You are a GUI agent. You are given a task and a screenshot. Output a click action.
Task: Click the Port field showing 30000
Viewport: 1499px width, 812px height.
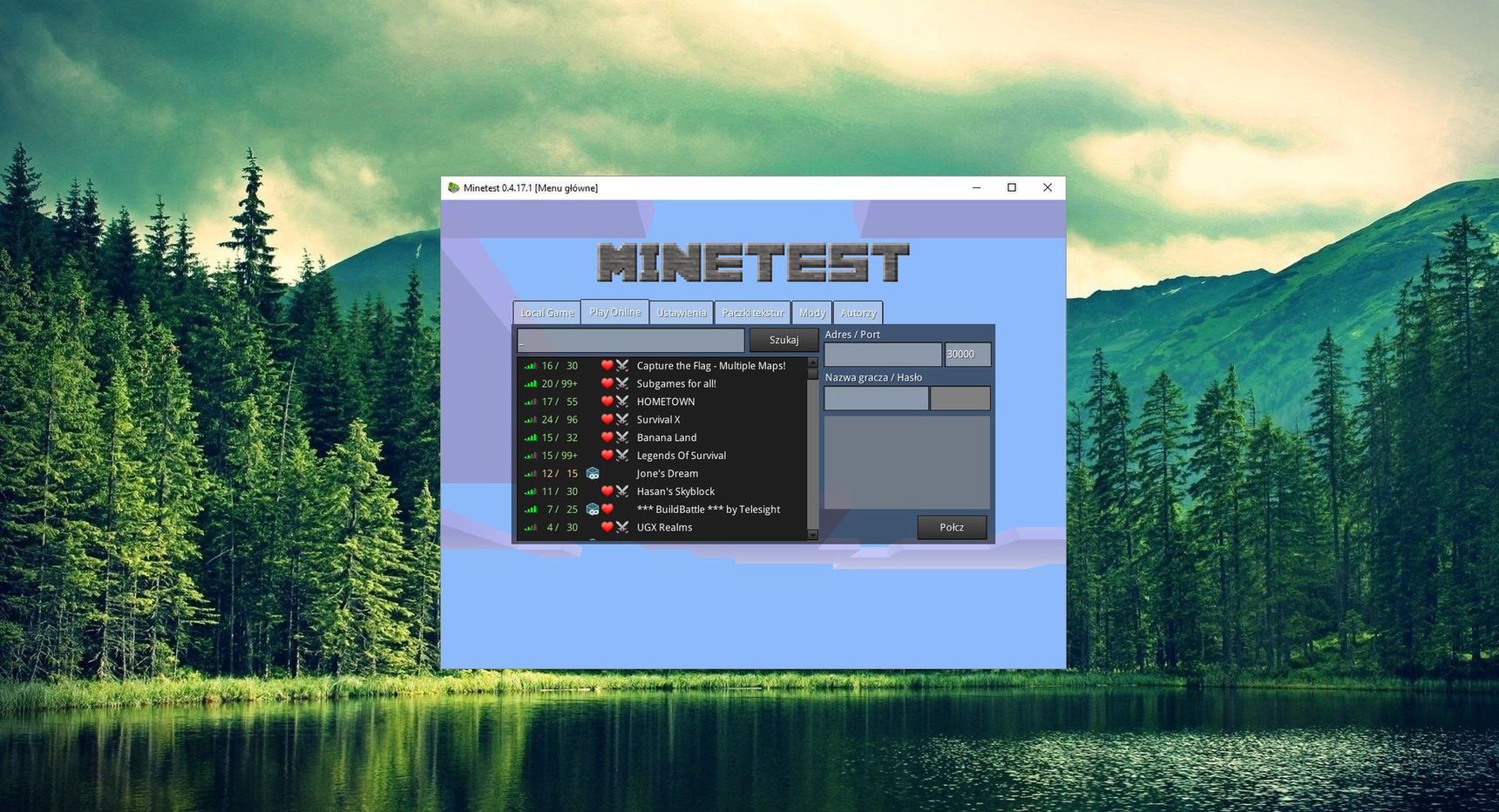coord(967,354)
